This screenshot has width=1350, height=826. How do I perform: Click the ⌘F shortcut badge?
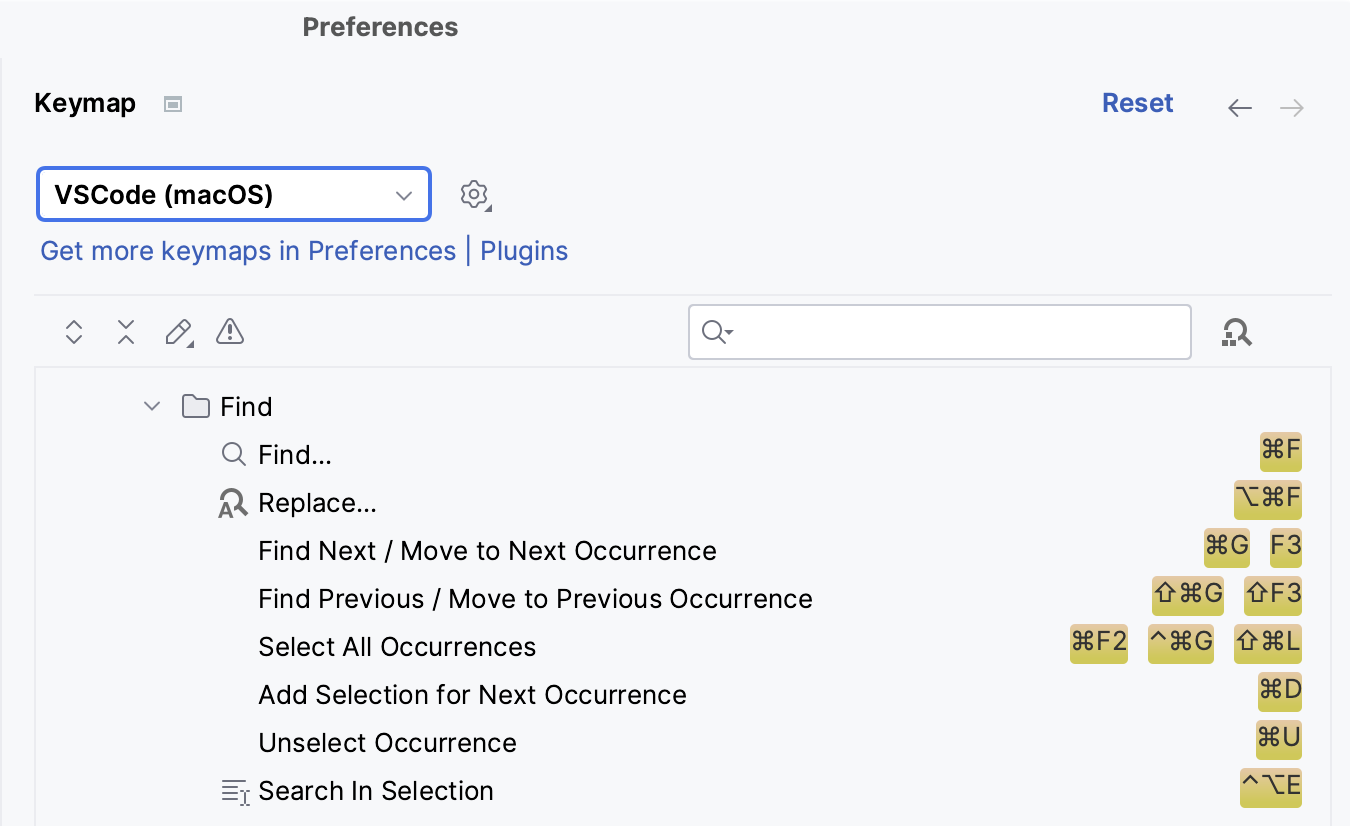click(1280, 452)
